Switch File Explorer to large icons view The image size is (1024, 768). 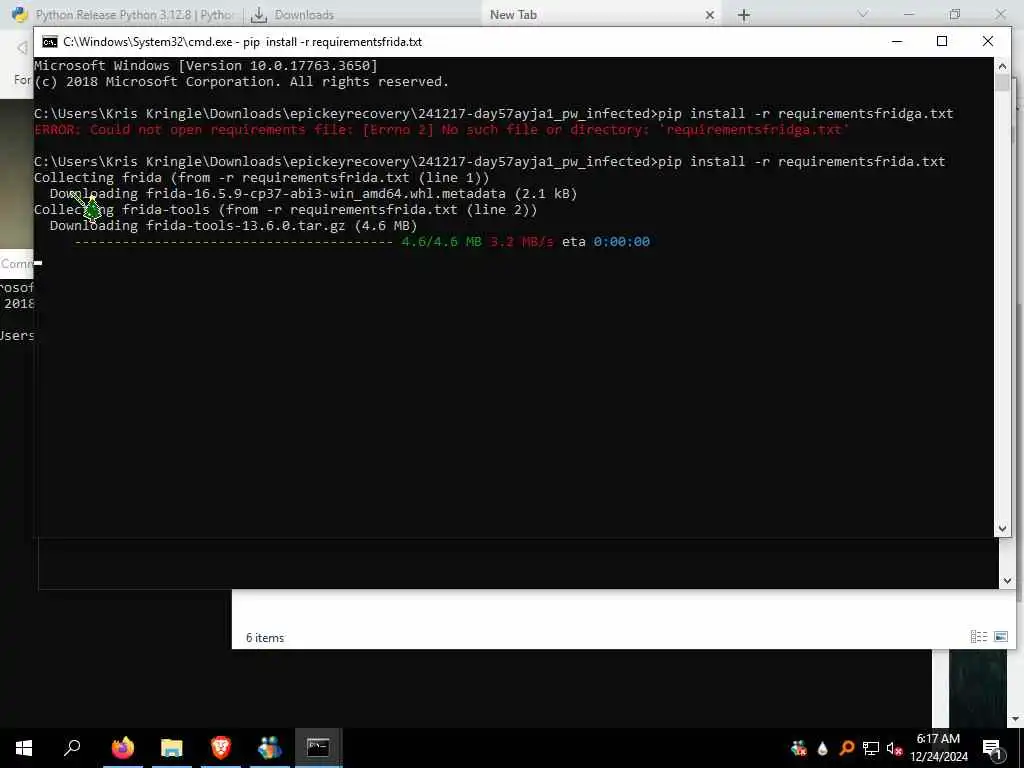(x=1000, y=637)
